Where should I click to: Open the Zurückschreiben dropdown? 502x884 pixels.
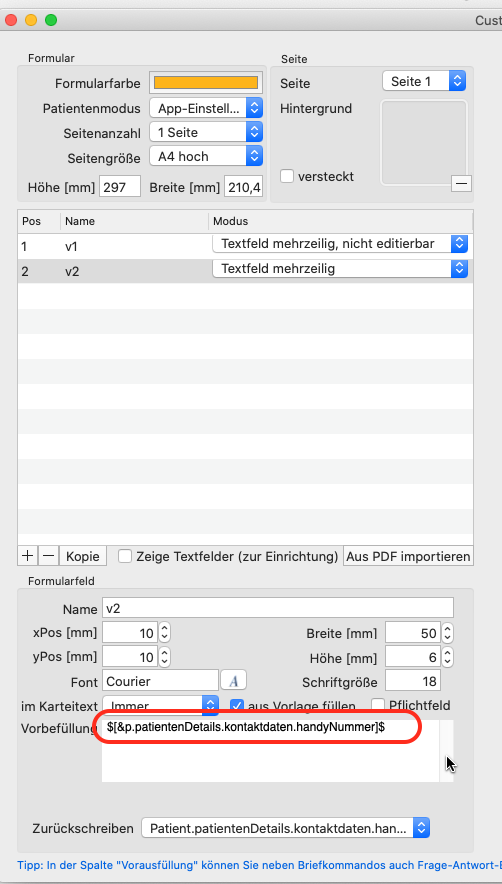(x=285, y=828)
